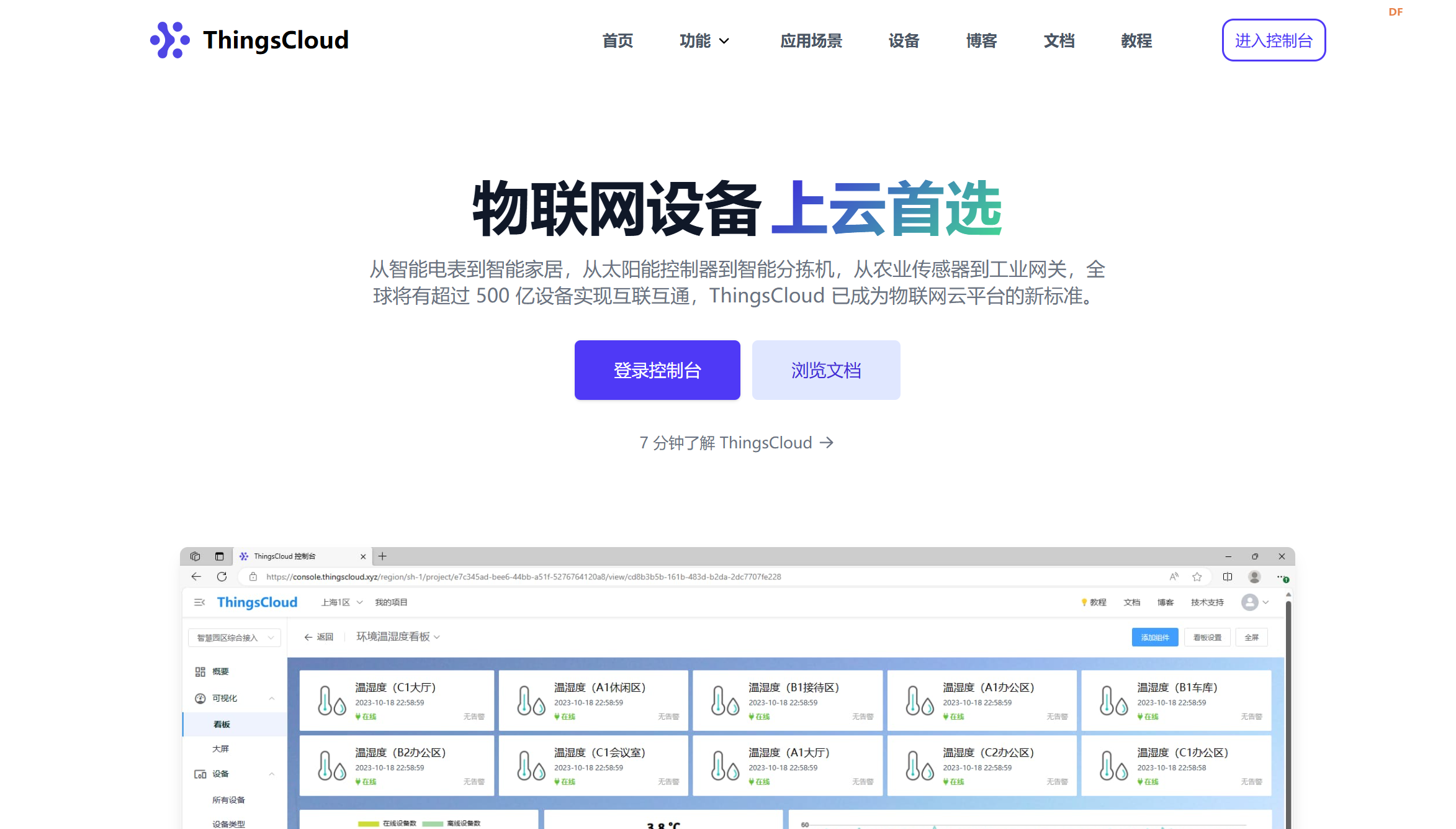Click the 浏览文档 button
The image size is (1456, 829).
(826, 370)
